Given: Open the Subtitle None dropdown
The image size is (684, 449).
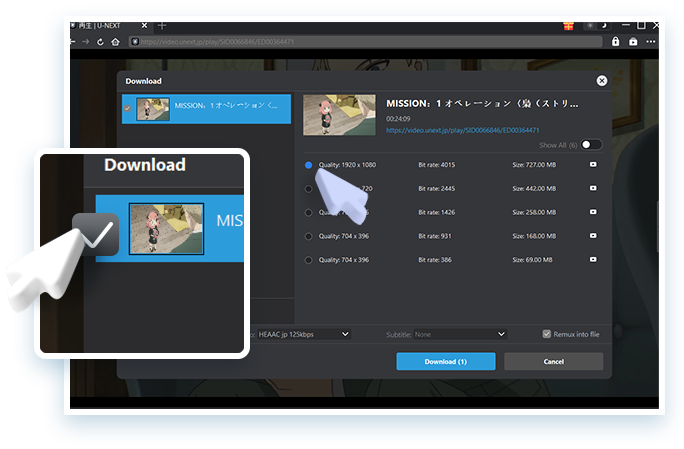Looking at the screenshot, I should (460, 334).
